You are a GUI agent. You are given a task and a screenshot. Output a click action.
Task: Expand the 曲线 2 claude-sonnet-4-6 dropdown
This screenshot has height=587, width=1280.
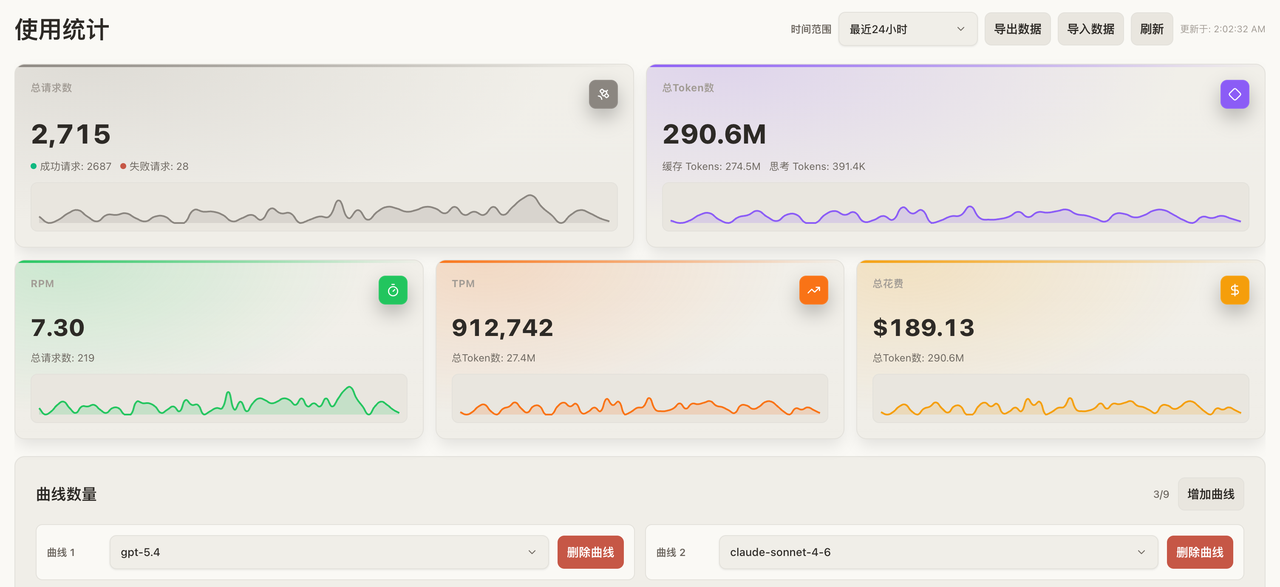tap(937, 552)
